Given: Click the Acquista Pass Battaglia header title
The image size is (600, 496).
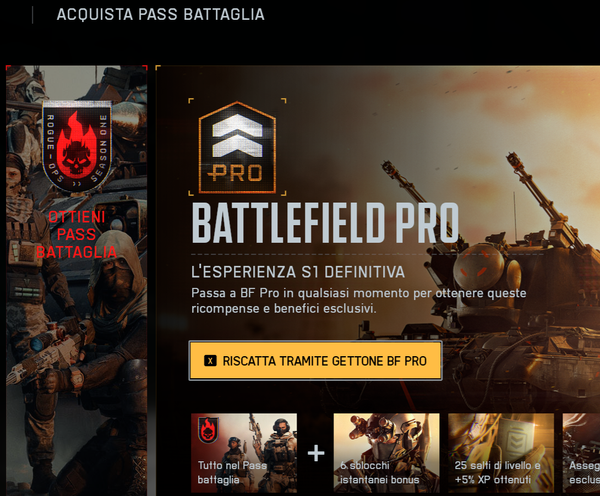Looking at the screenshot, I should [160, 15].
